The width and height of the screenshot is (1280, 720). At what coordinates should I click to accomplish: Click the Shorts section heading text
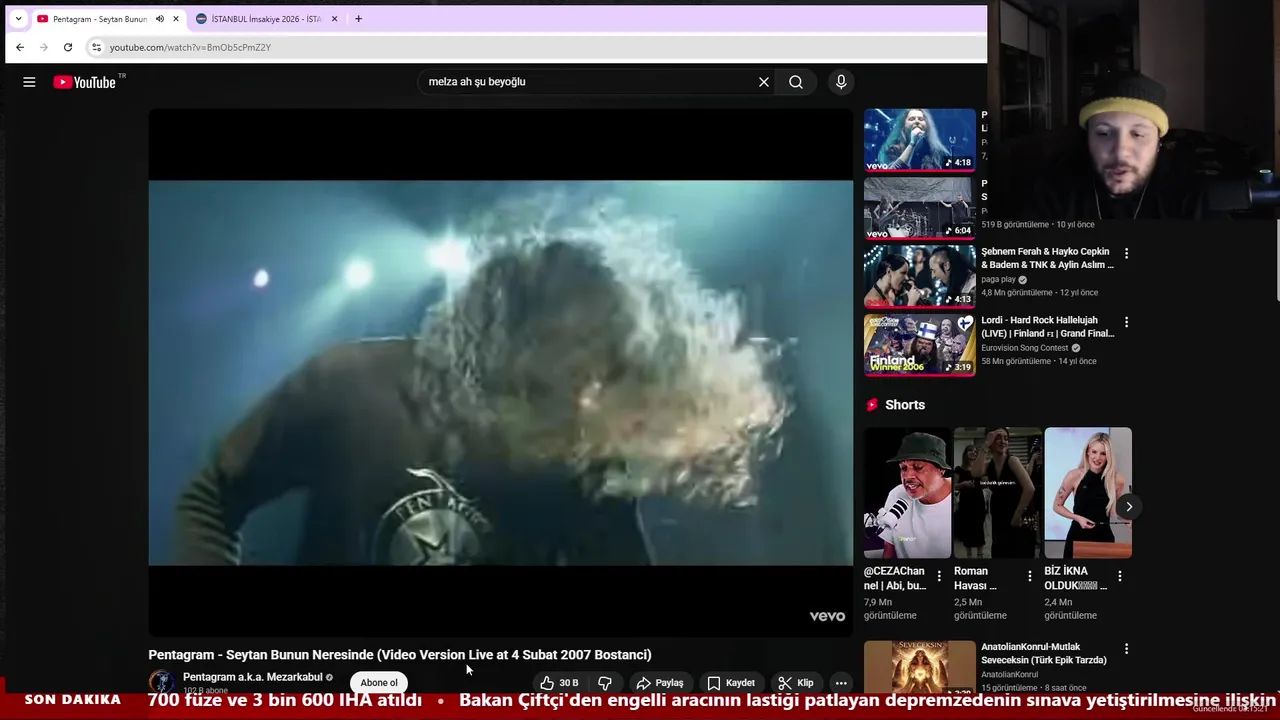click(905, 405)
